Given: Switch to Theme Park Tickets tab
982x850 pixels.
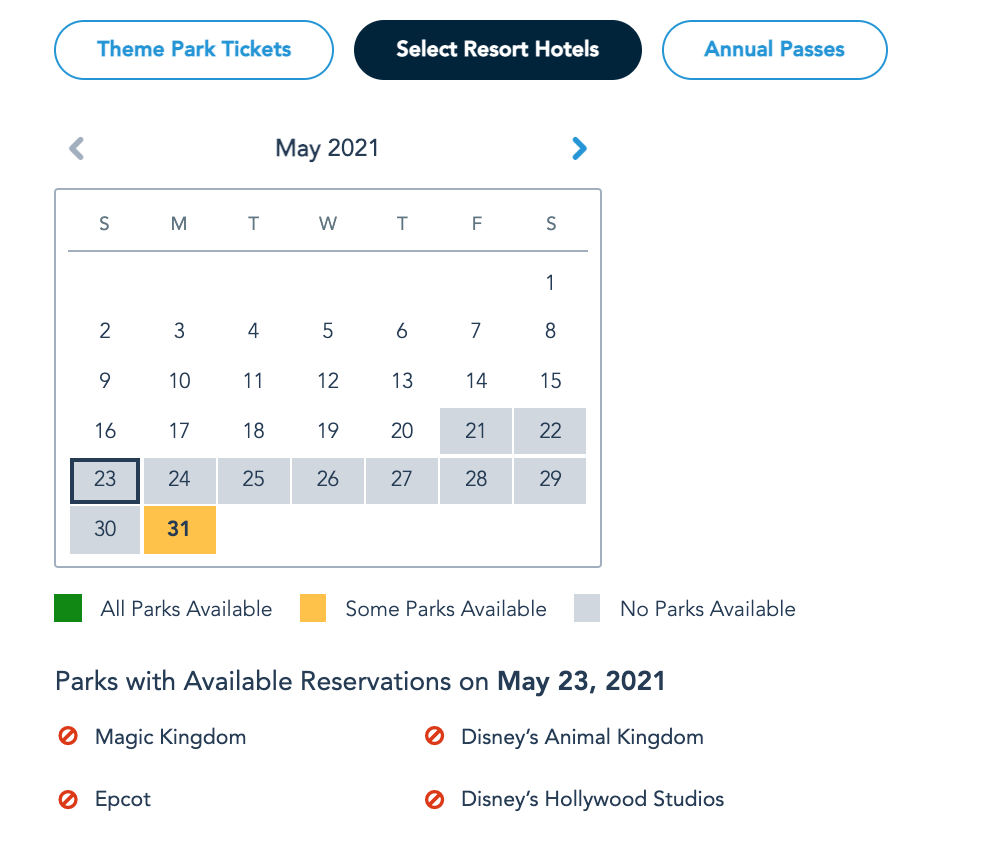Looking at the screenshot, I should pos(194,49).
